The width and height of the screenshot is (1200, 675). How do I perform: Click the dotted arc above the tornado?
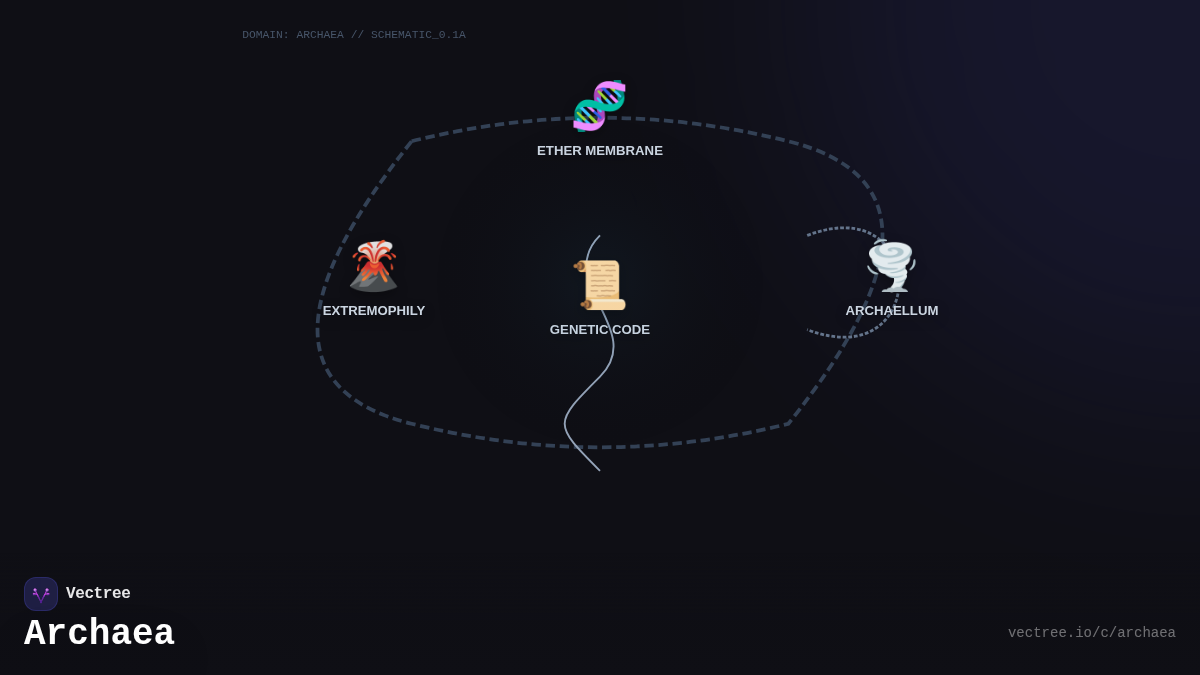point(840,228)
